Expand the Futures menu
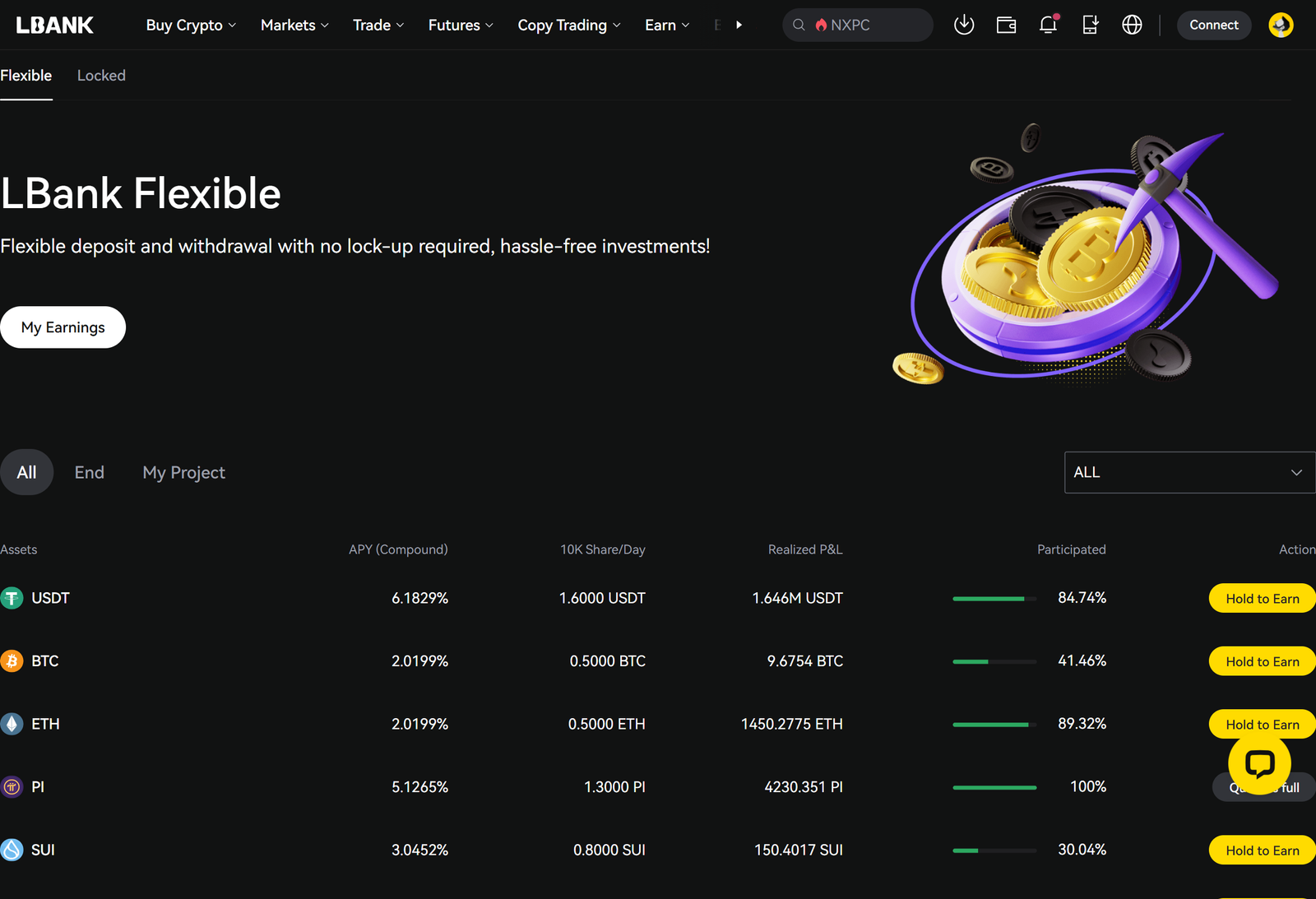The height and width of the screenshot is (899, 1316). coord(460,25)
